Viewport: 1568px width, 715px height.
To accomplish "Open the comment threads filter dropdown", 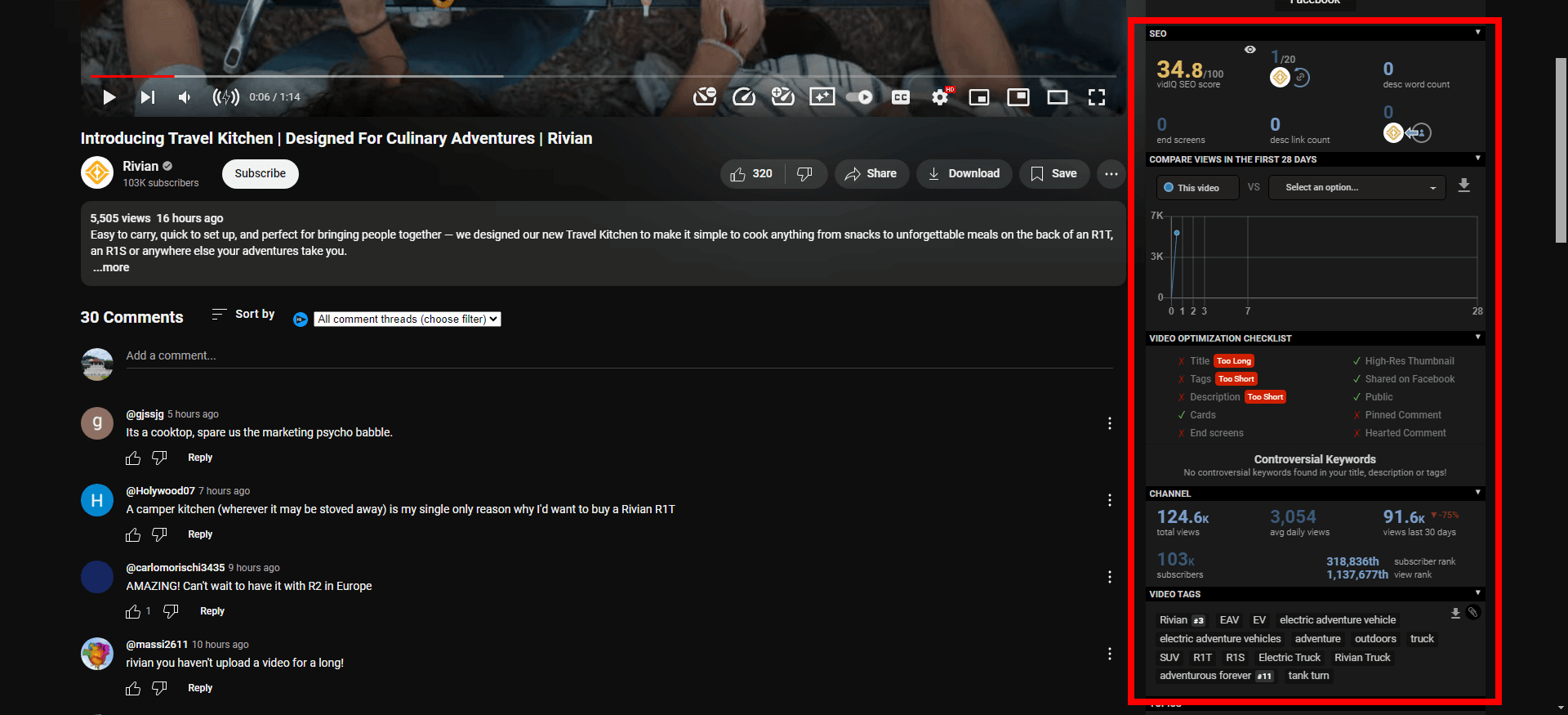I will pyautogui.click(x=408, y=320).
